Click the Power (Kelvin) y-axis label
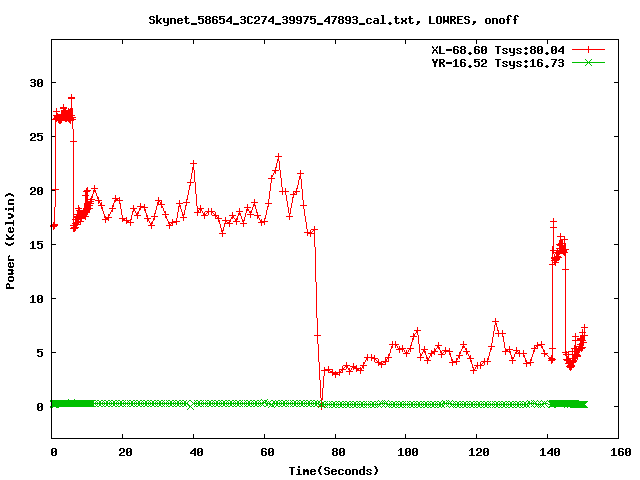The width and height of the screenshot is (640, 480). click(x=10, y=241)
